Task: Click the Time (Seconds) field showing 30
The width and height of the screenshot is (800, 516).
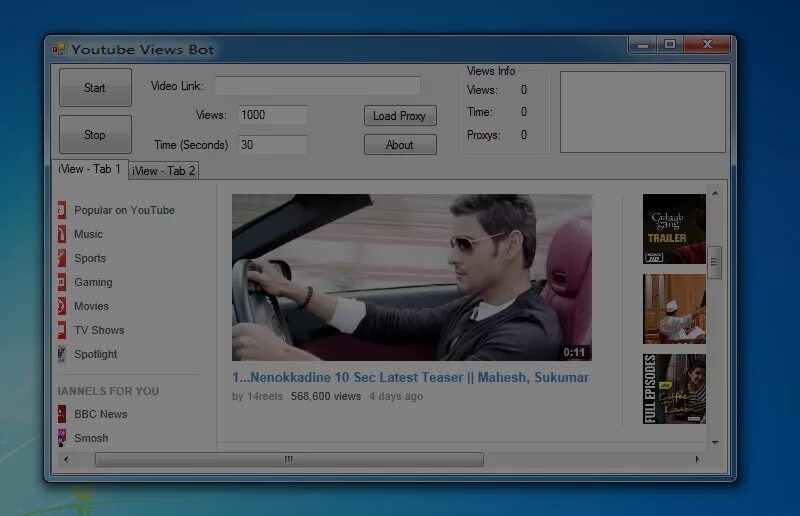Action: point(272,145)
